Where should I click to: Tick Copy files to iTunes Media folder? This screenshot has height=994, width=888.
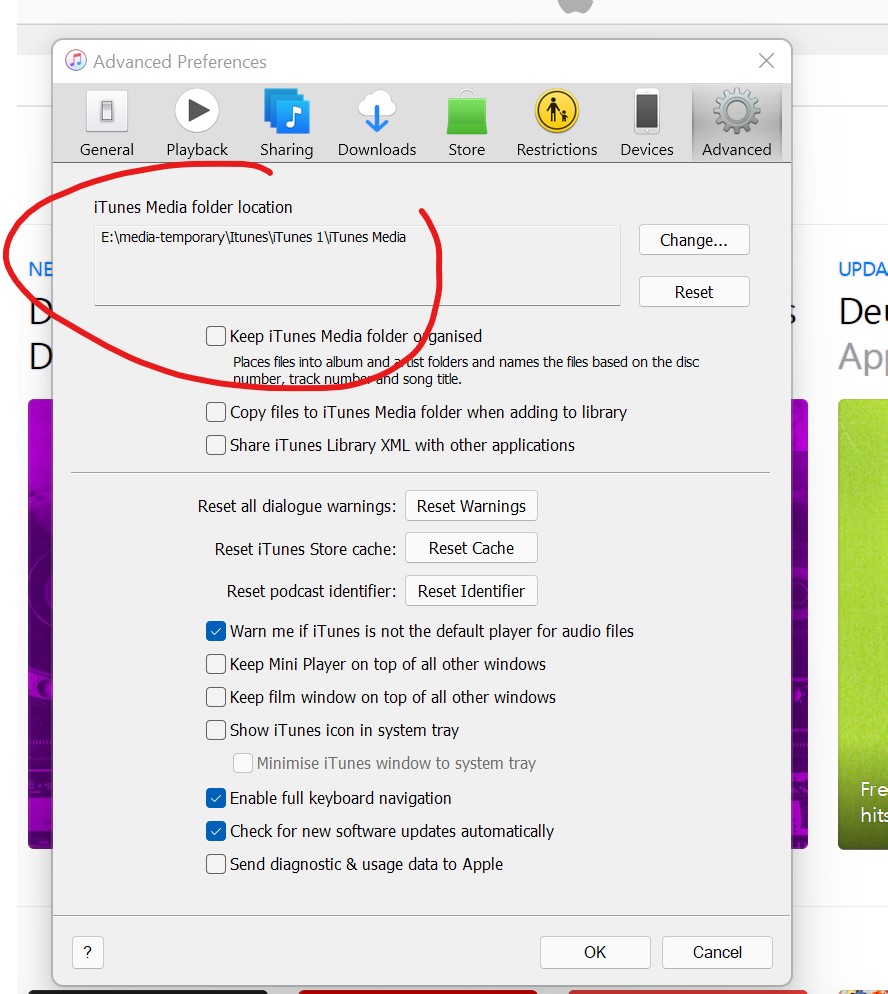(216, 412)
